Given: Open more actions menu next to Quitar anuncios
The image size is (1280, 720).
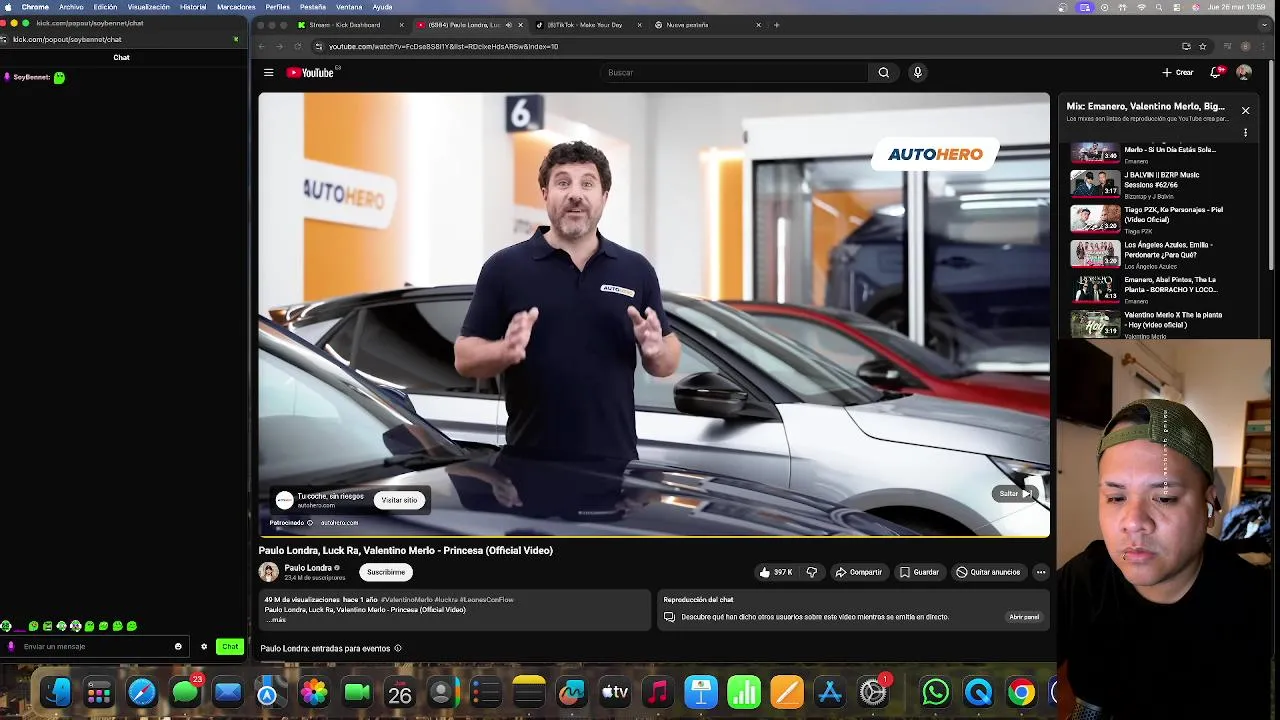Looking at the screenshot, I should click(1040, 572).
